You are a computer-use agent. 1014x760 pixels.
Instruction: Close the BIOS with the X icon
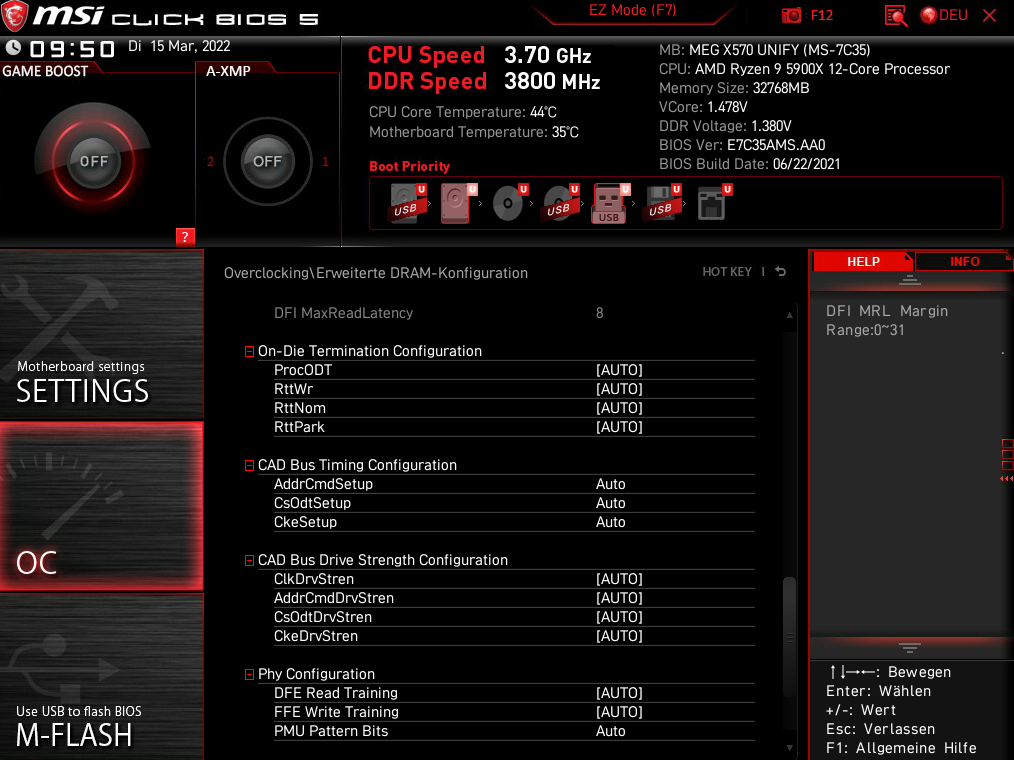click(x=989, y=16)
